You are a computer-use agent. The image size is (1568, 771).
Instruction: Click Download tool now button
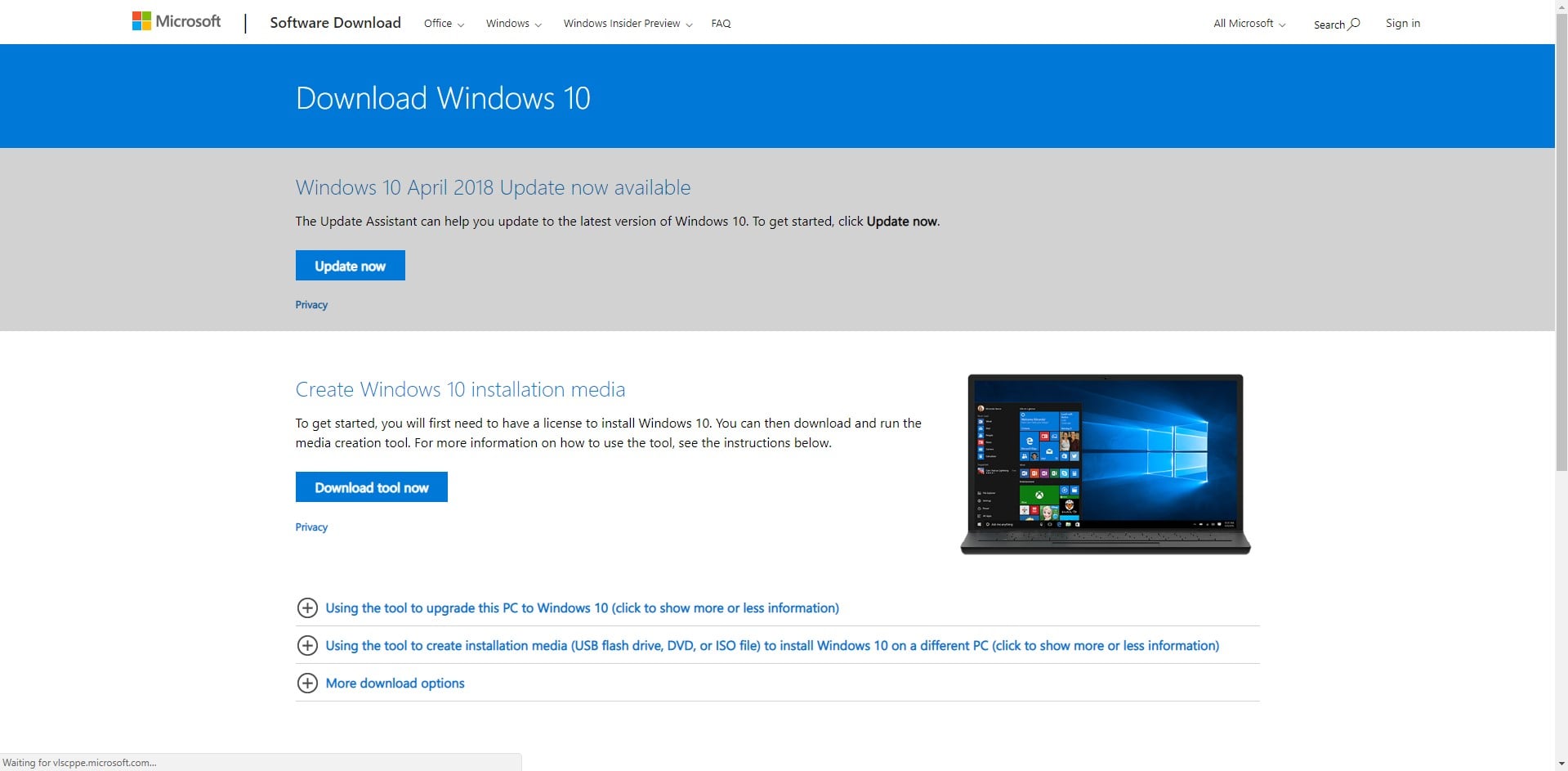point(371,487)
